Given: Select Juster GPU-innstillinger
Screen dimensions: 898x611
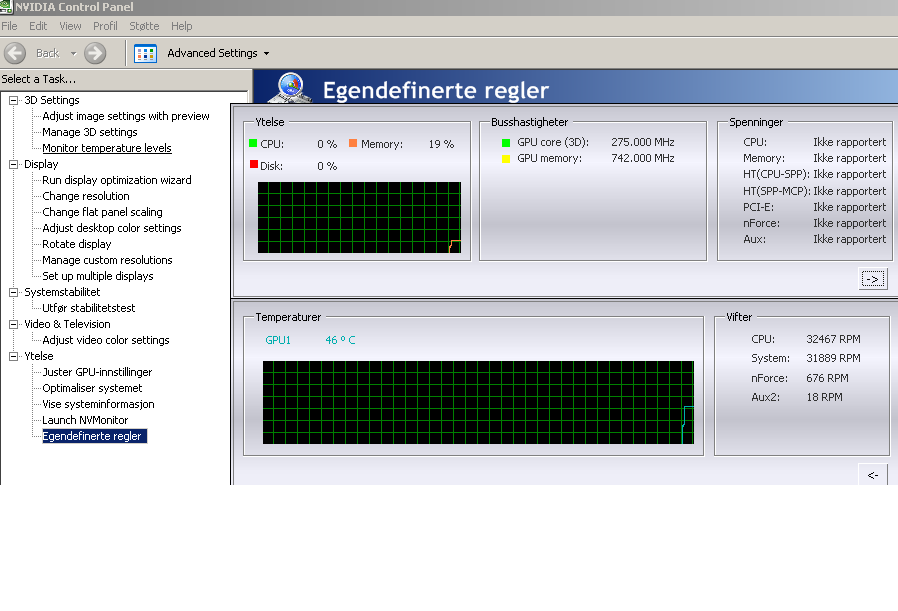Looking at the screenshot, I should [97, 372].
